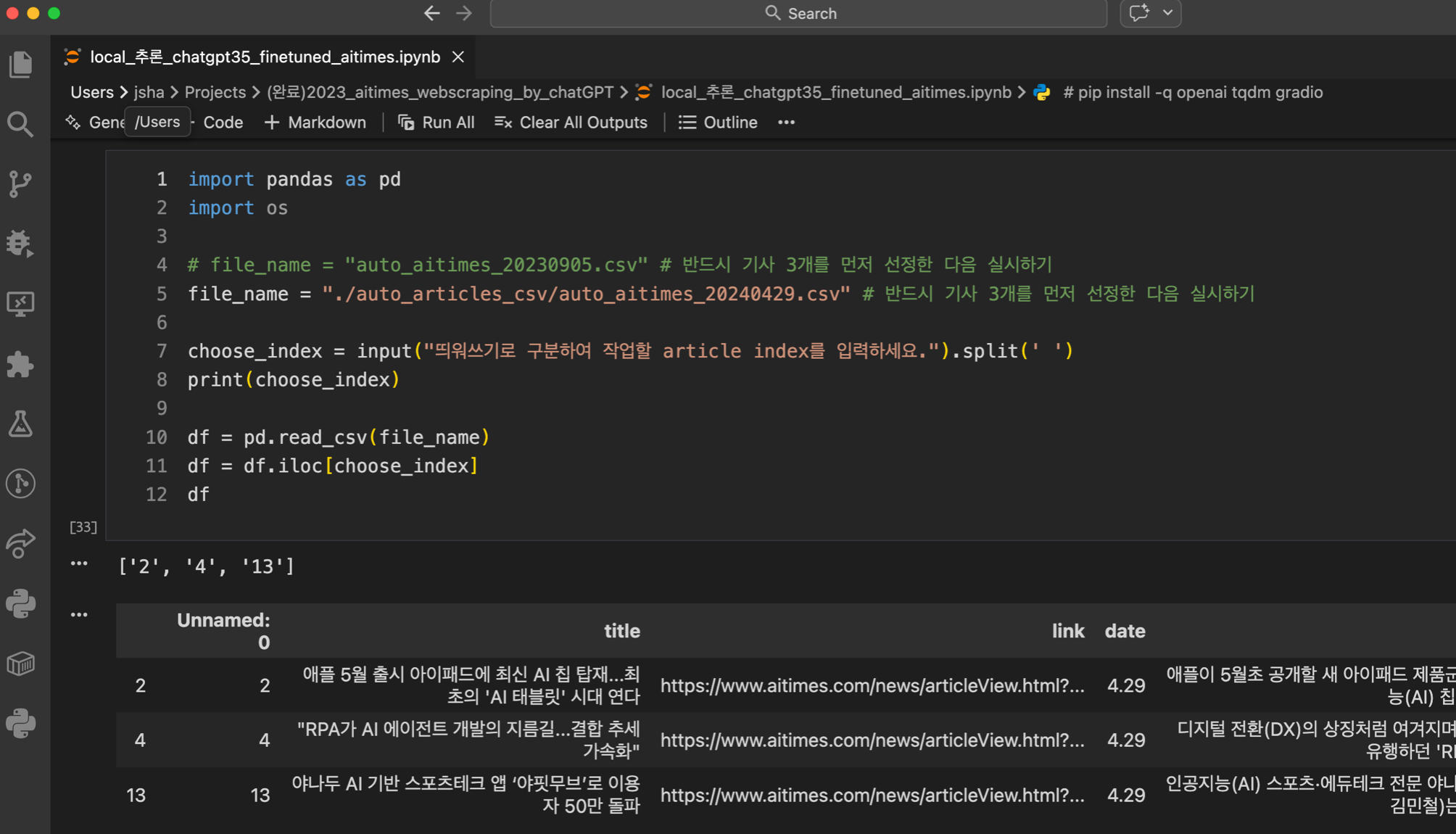Close the local_추론 notebook tab

pyautogui.click(x=458, y=57)
